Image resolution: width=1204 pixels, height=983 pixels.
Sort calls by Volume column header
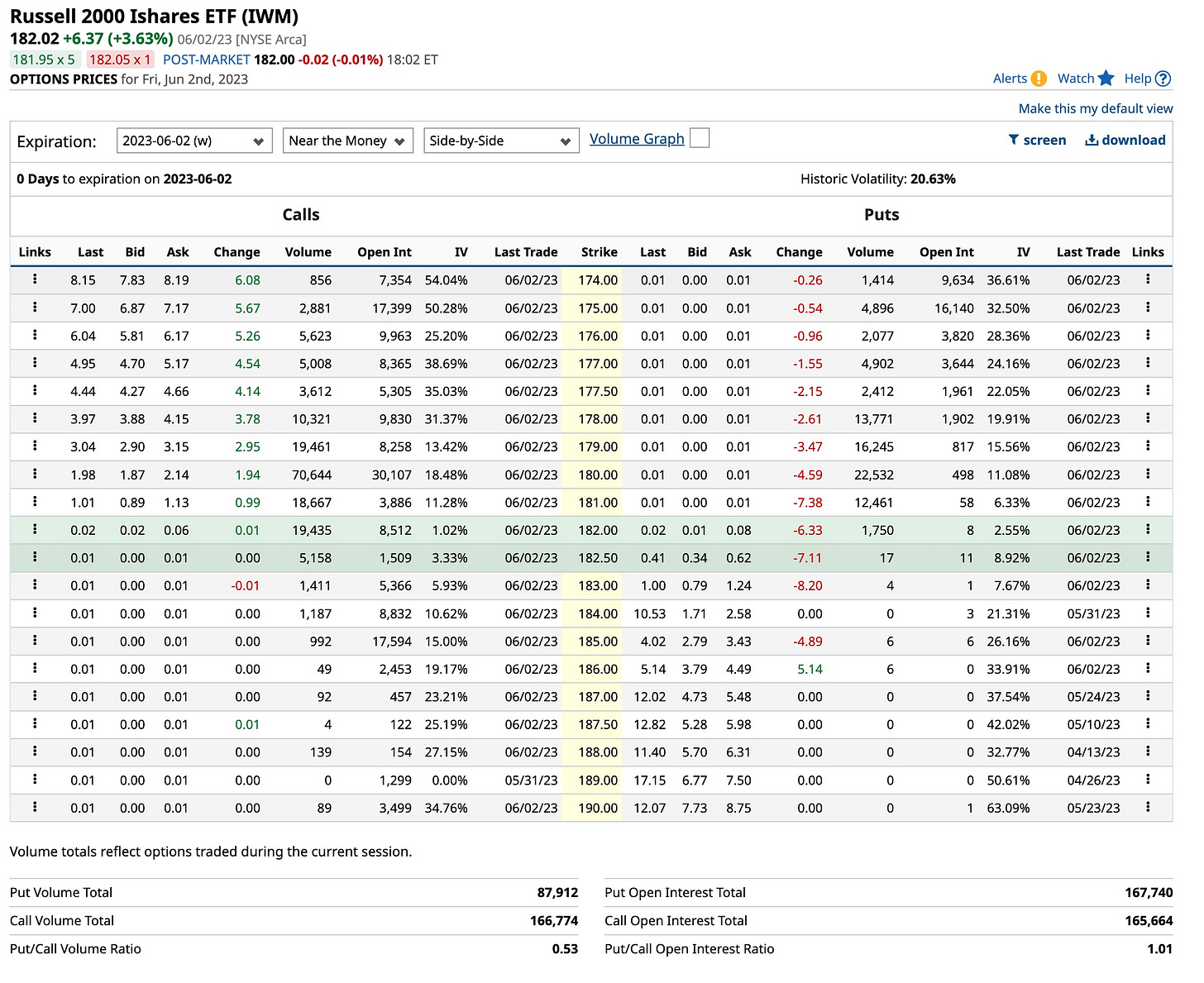pyautogui.click(x=308, y=252)
